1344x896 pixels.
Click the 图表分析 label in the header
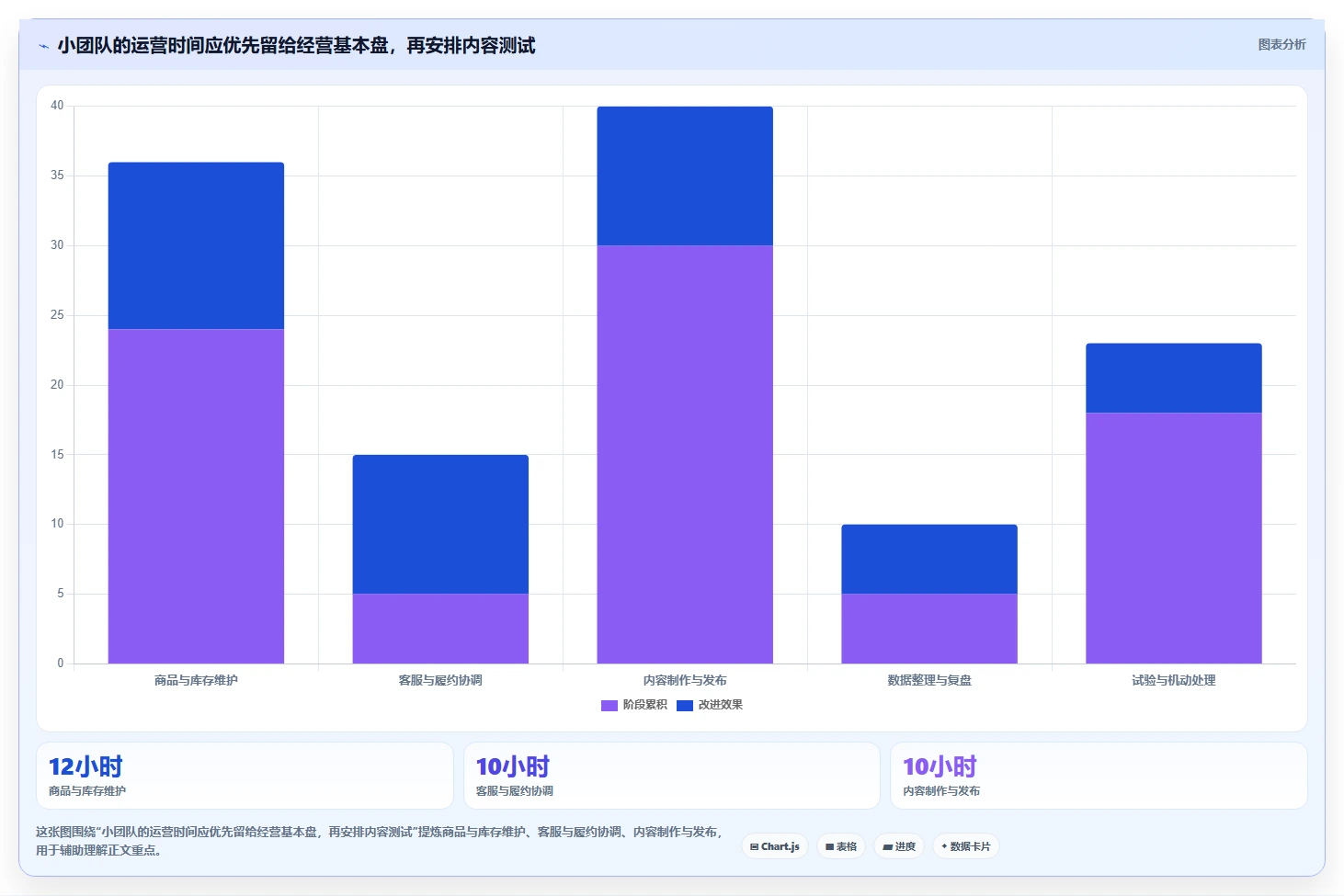click(x=1281, y=44)
